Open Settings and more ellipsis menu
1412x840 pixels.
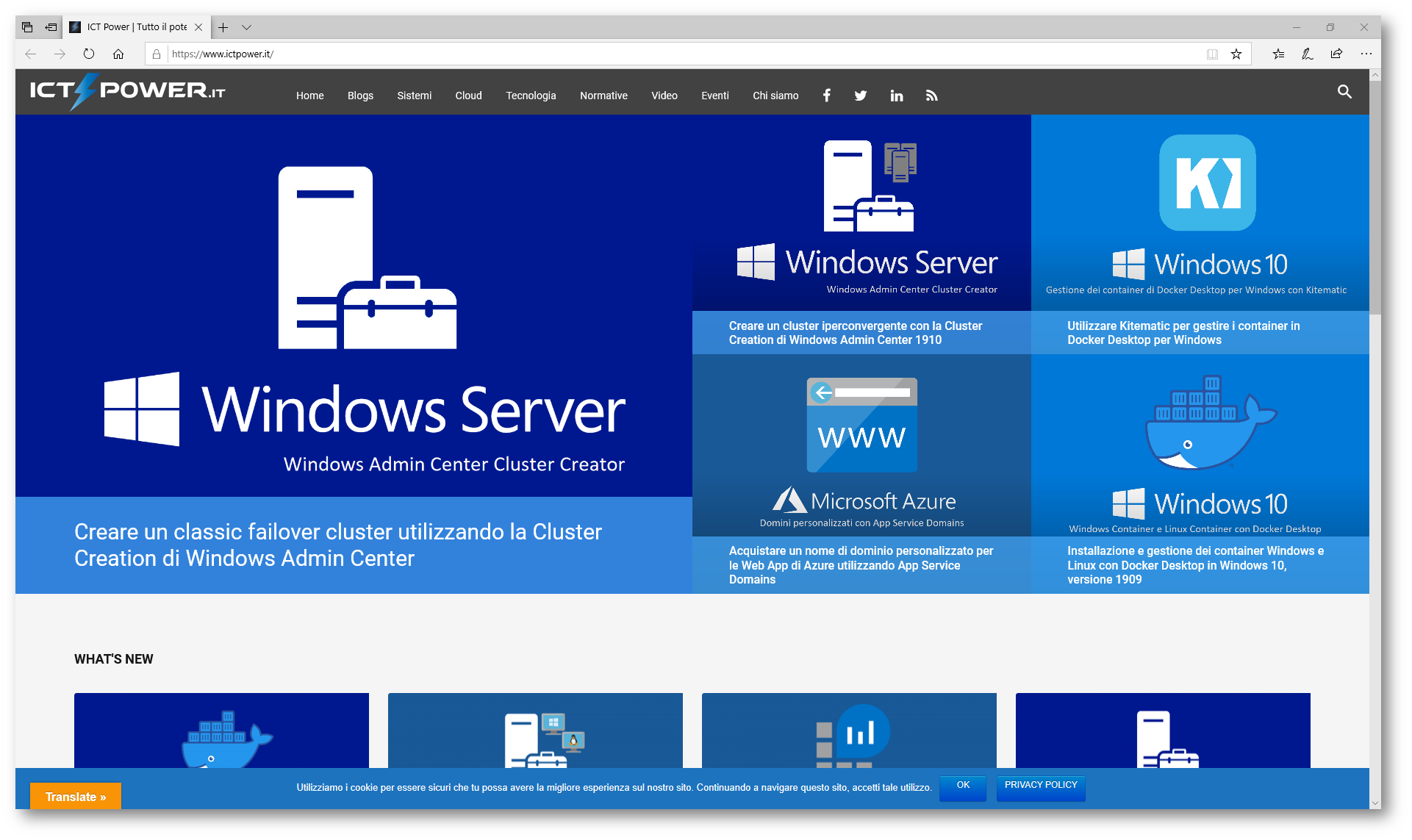coord(1366,54)
